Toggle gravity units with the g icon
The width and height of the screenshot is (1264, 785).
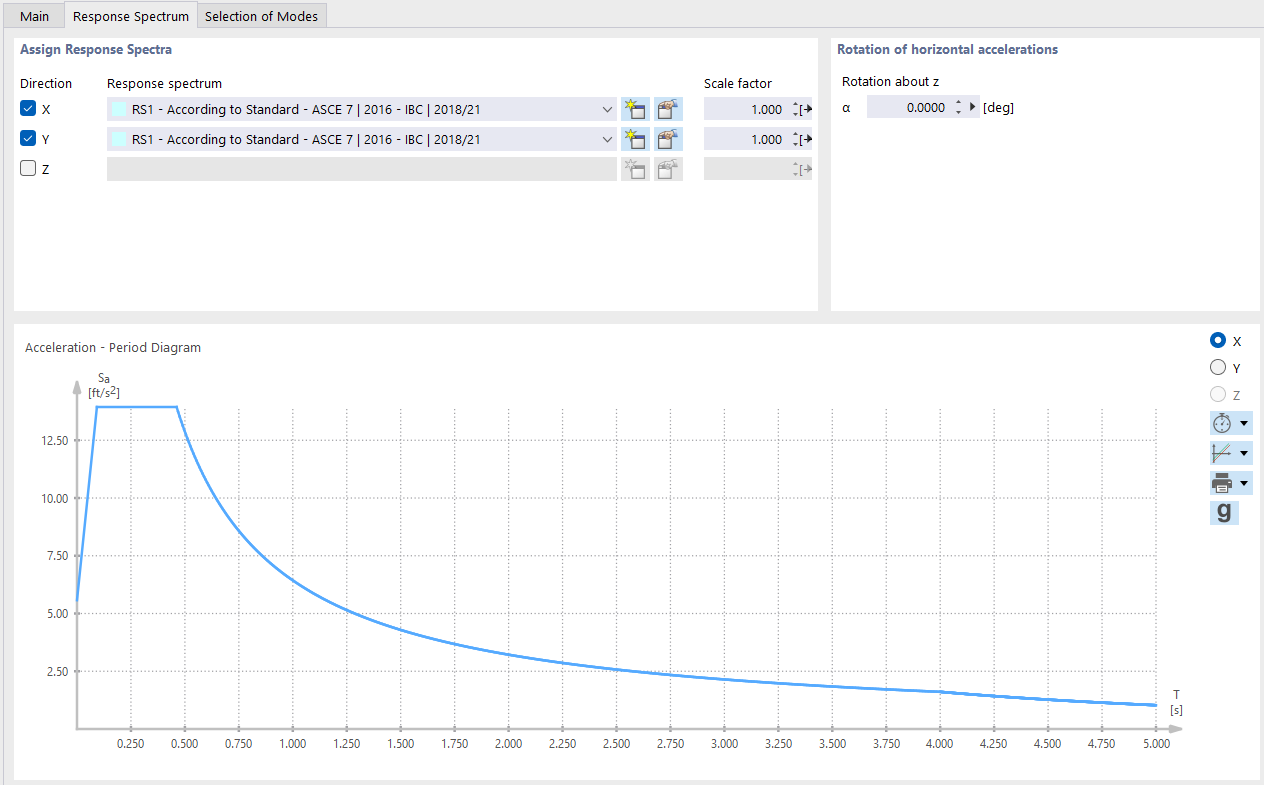click(1224, 512)
